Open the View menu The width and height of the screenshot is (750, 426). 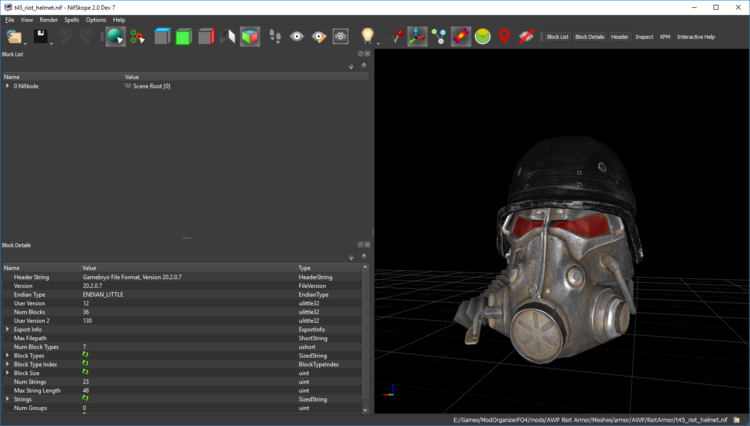click(27, 20)
